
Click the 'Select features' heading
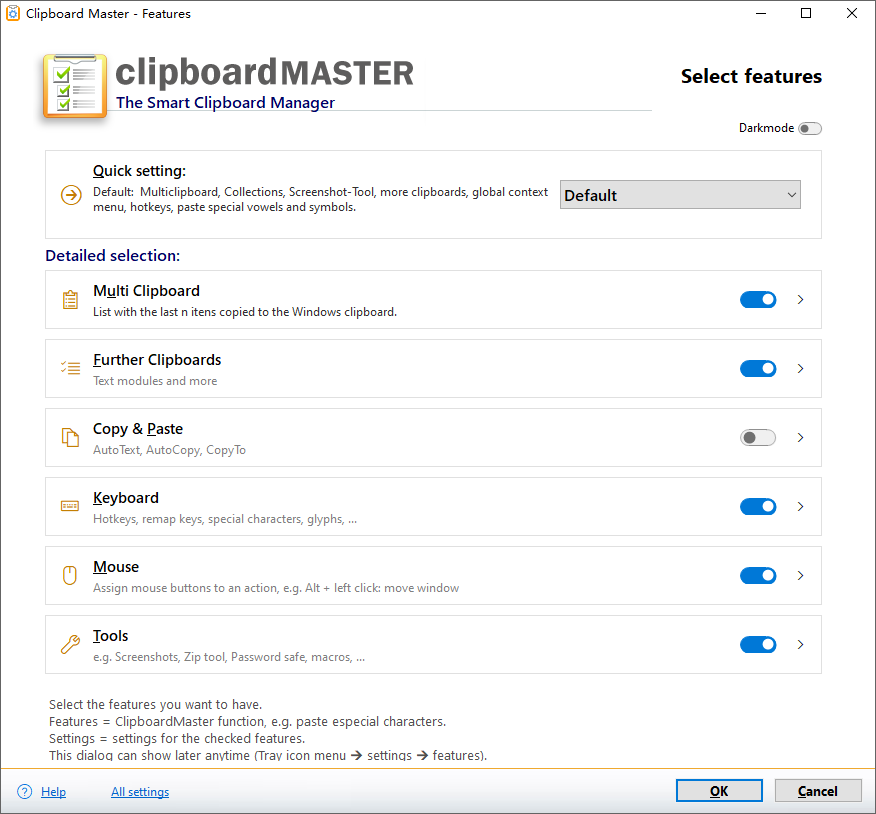pos(751,76)
